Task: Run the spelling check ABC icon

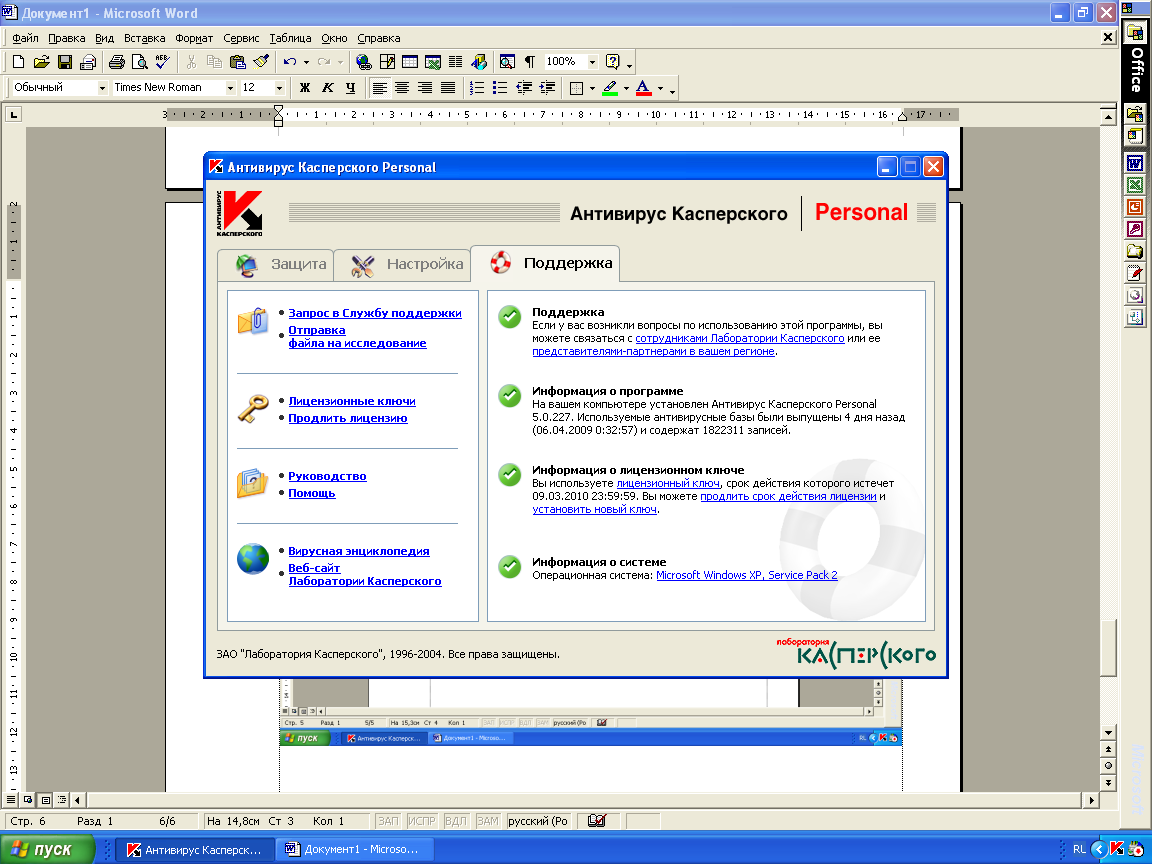Action: click(x=162, y=62)
